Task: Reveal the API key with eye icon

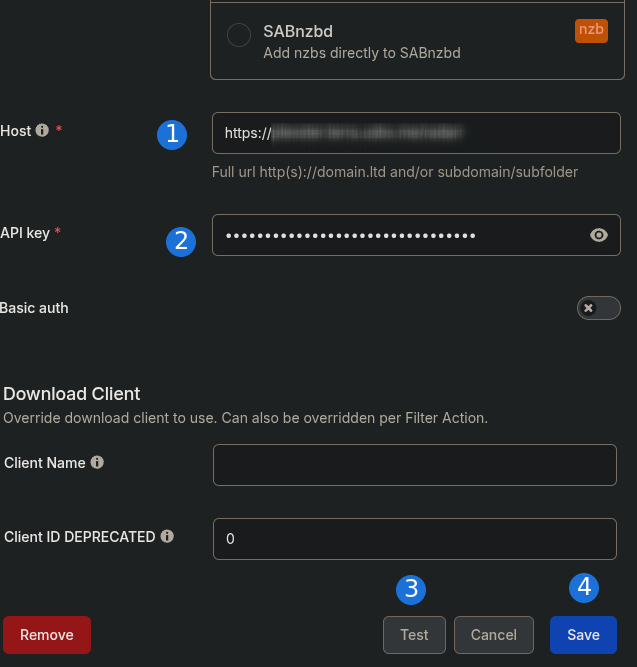Action: click(x=599, y=235)
